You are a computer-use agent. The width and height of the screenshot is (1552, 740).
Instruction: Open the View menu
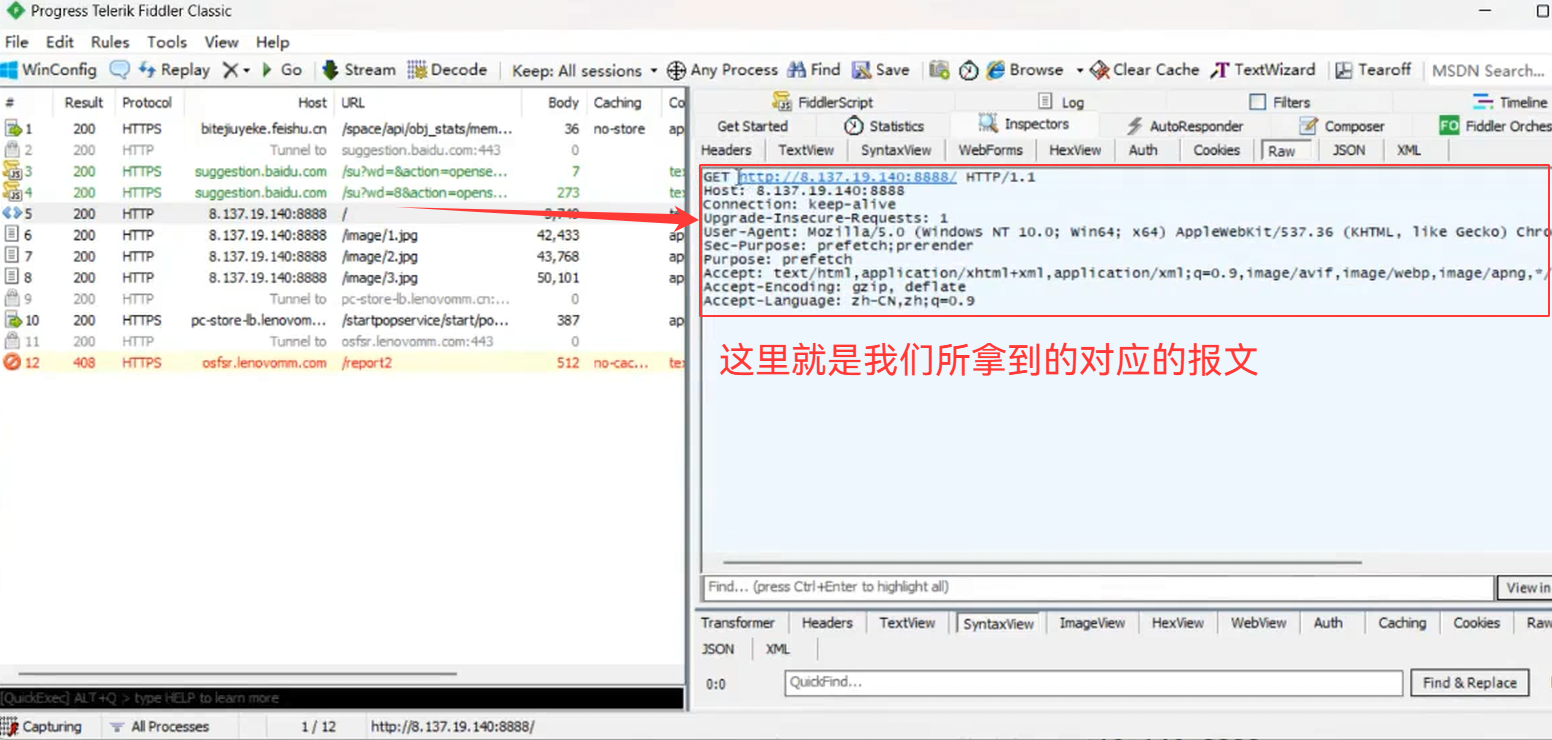click(222, 42)
